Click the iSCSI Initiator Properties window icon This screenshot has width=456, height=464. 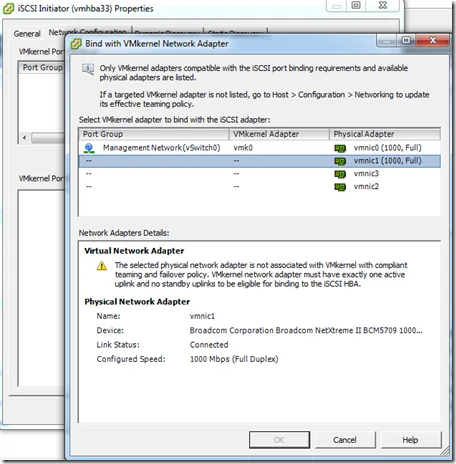(x=8, y=8)
